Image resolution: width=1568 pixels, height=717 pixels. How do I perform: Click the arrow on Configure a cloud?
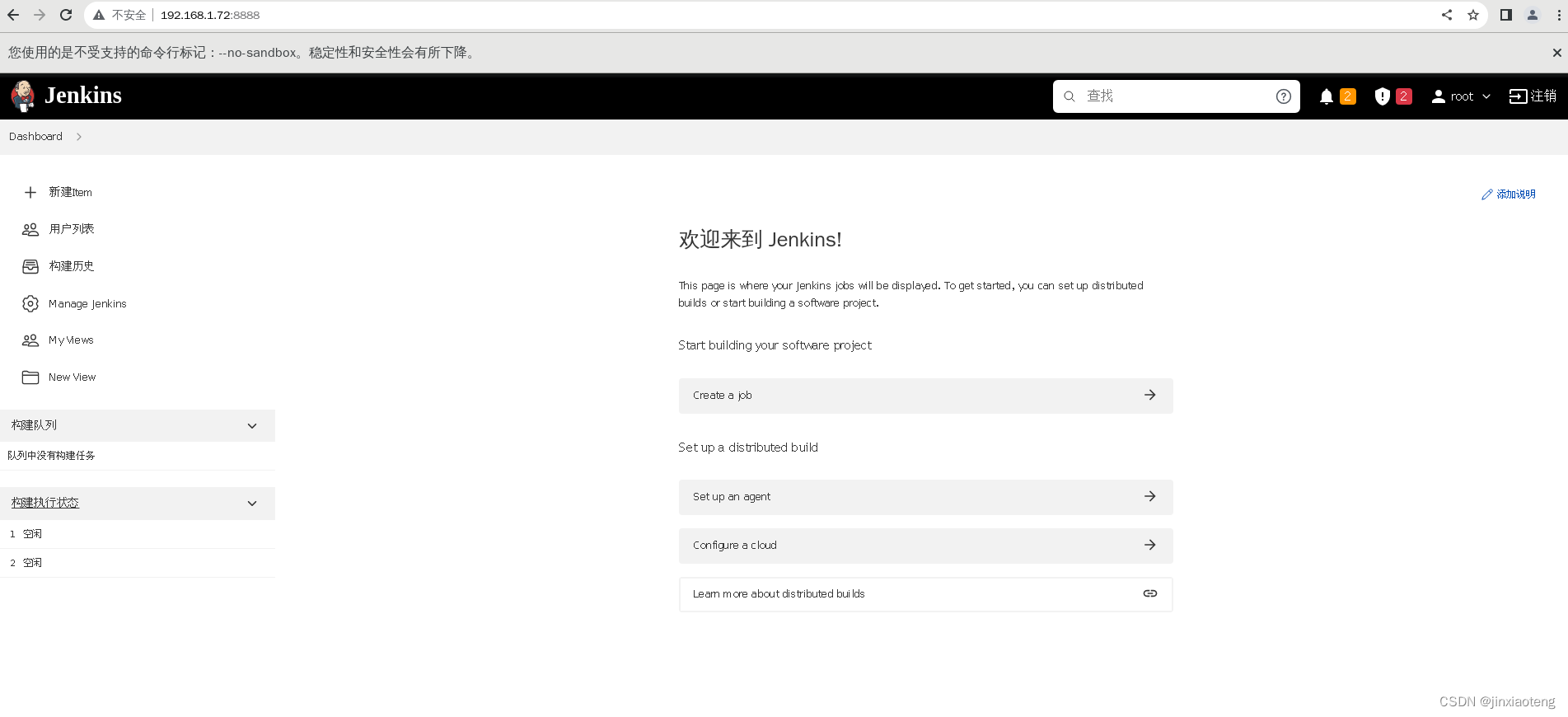(x=1150, y=546)
